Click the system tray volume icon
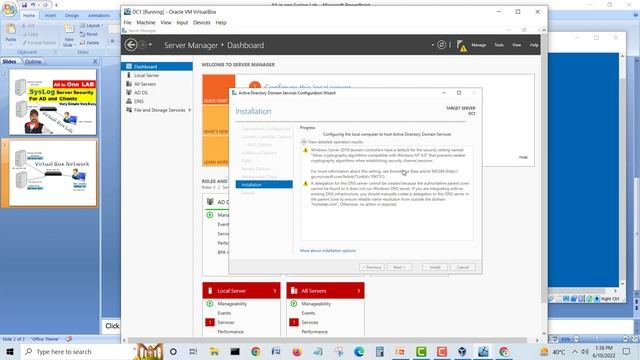The height and width of the screenshot is (360, 640). [x=584, y=351]
